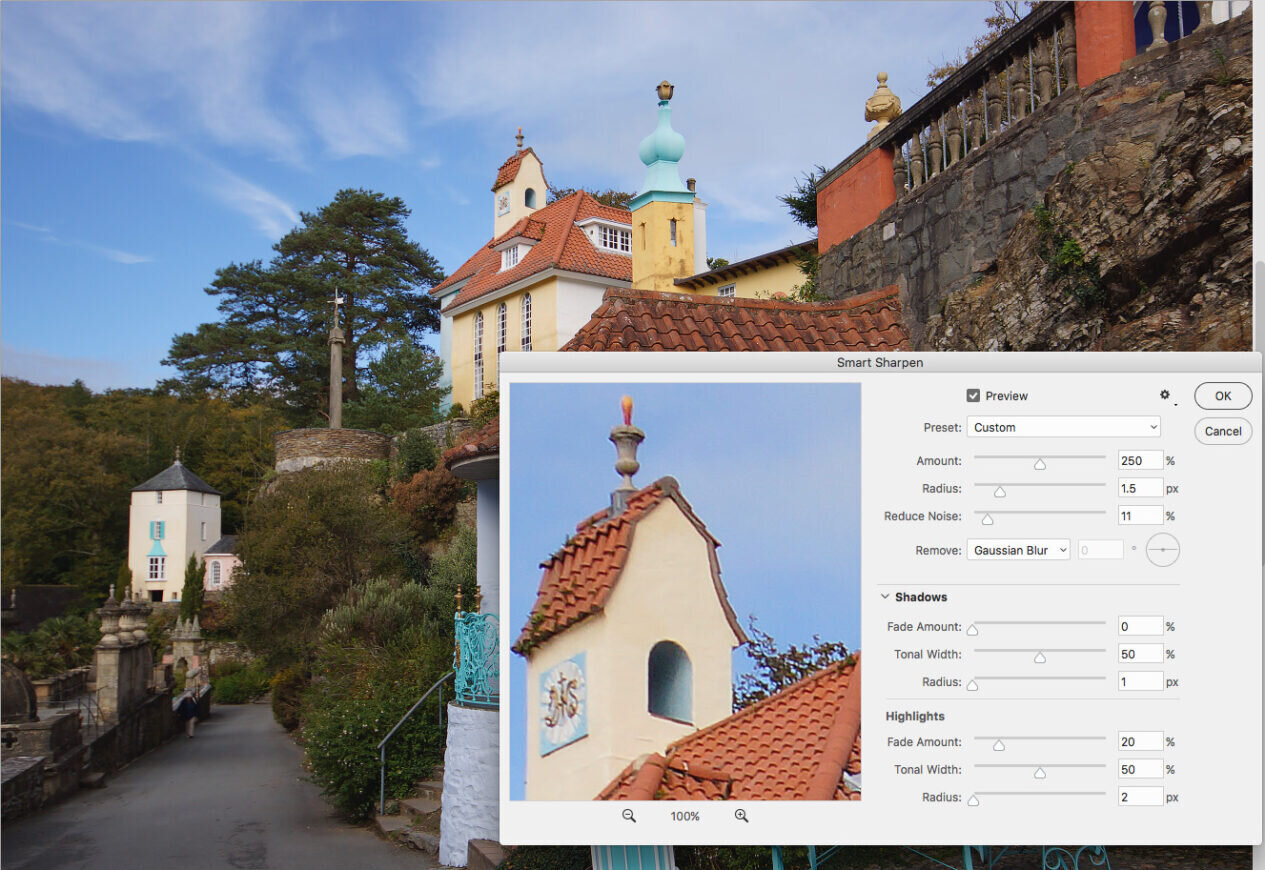Click the Amount slider handle
Viewport: 1265px width, 870px height.
click(1040, 464)
